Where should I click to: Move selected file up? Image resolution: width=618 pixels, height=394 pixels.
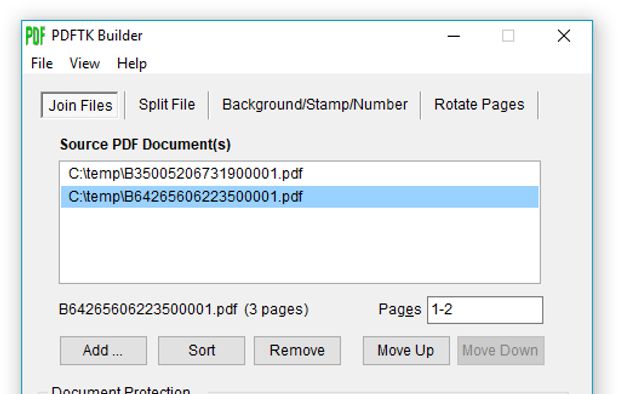406,350
